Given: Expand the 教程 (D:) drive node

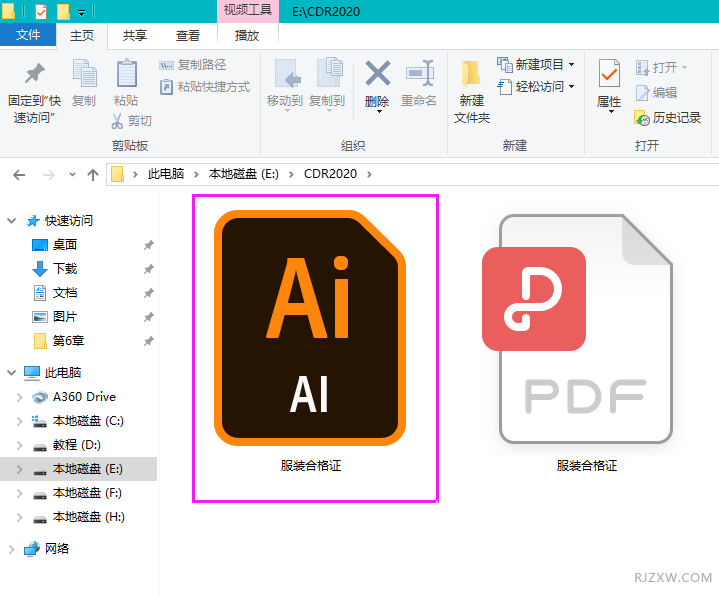Looking at the screenshot, I should click(19, 445).
